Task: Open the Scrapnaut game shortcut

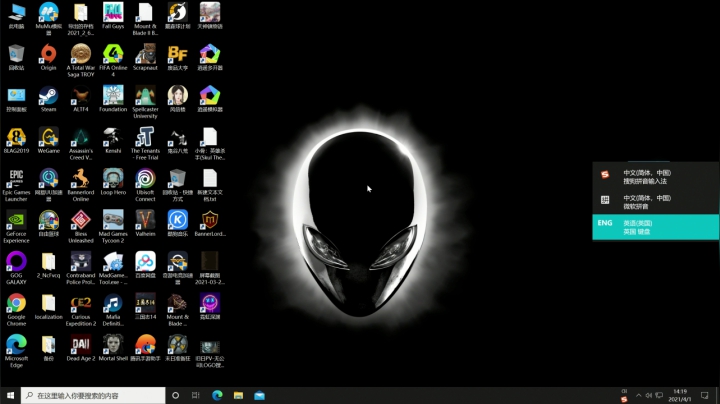Action: [x=145, y=57]
